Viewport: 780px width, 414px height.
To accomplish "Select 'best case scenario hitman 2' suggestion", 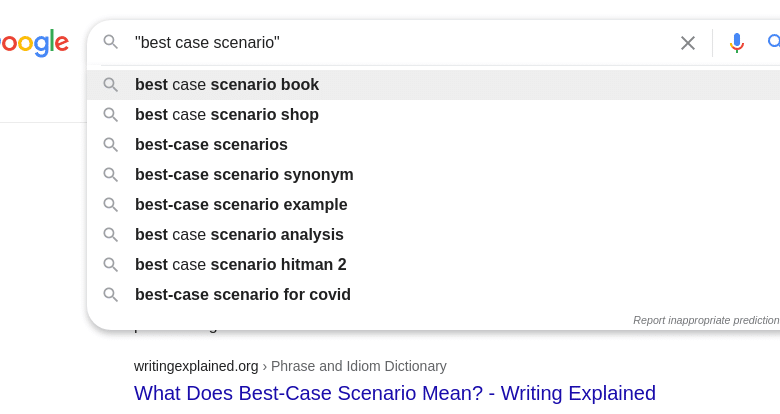I will point(240,265).
